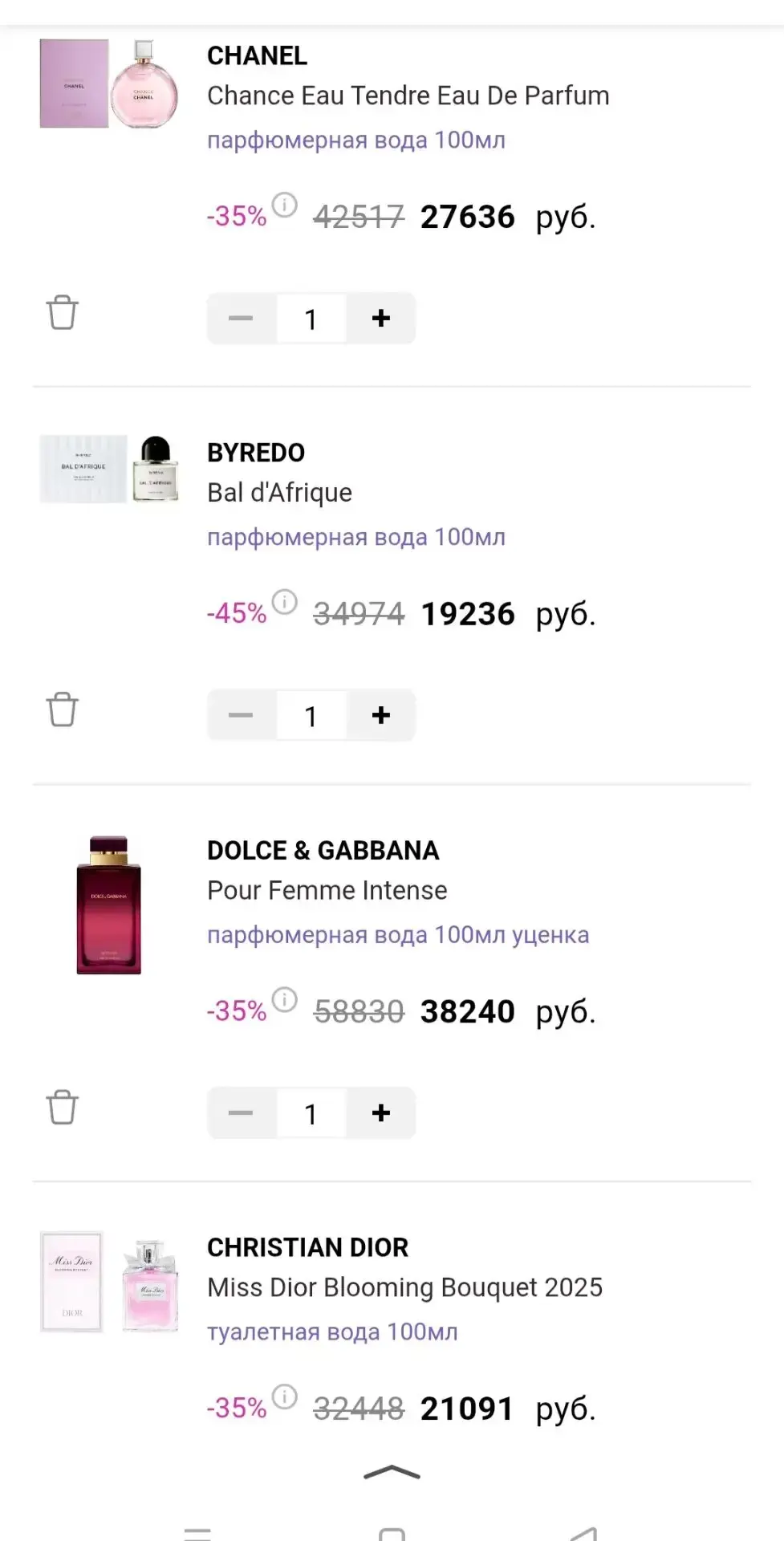This screenshot has height=1541, width=784.
Task: Show discount info for Byredo -45%
Action: pyautogui.click(x=284, y=602)
